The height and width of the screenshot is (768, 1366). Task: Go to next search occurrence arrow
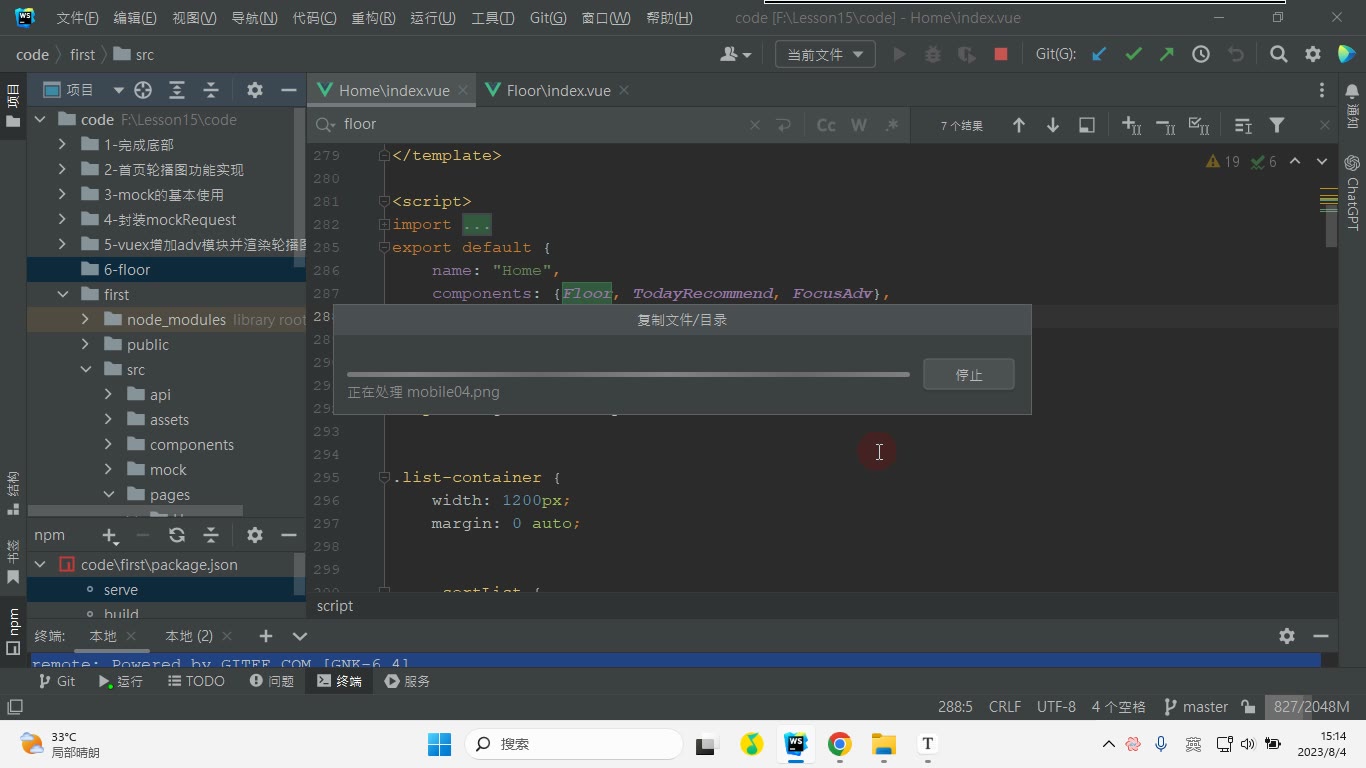pos(1053,125)
